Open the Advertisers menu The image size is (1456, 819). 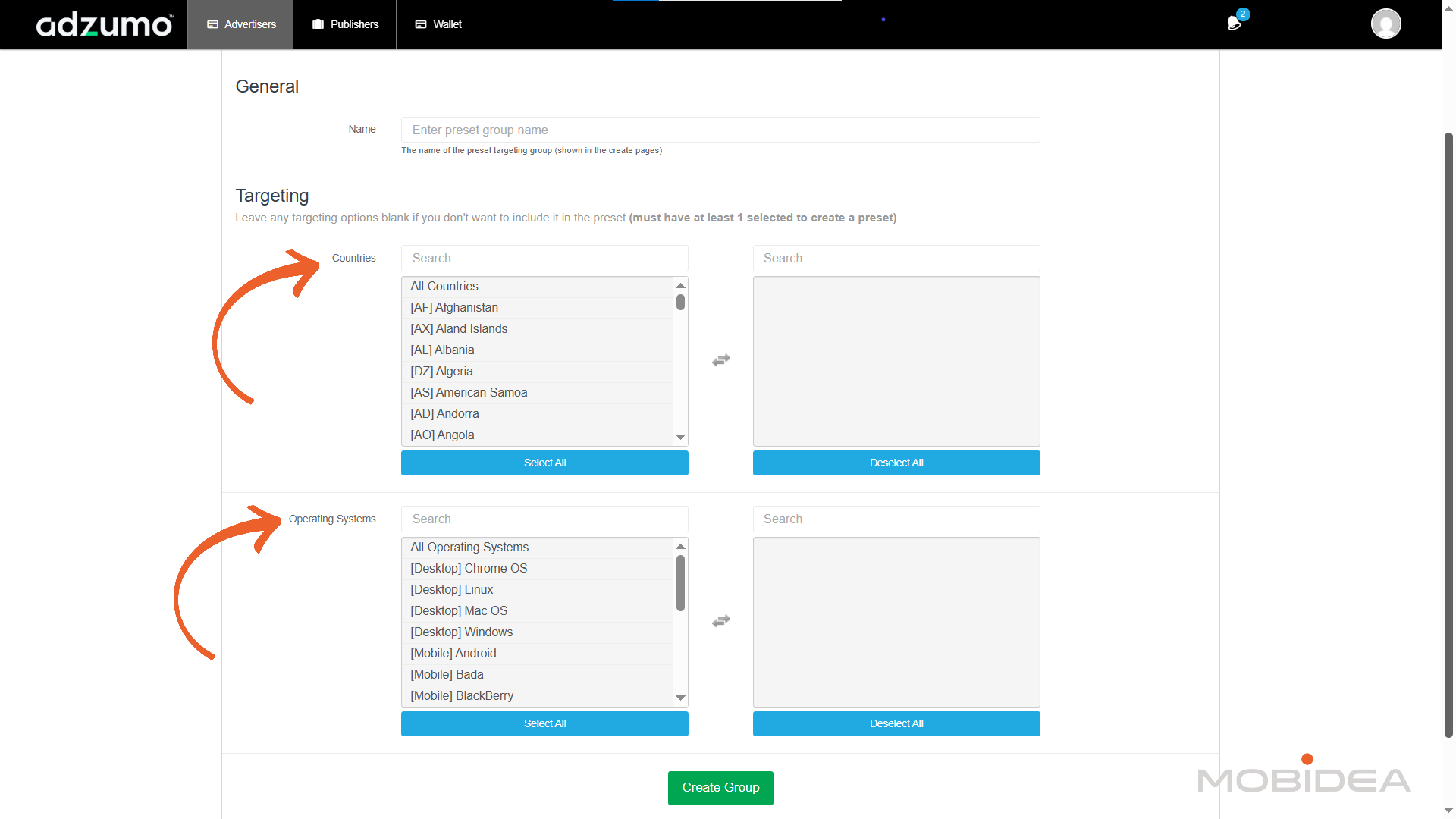(241, 24)
